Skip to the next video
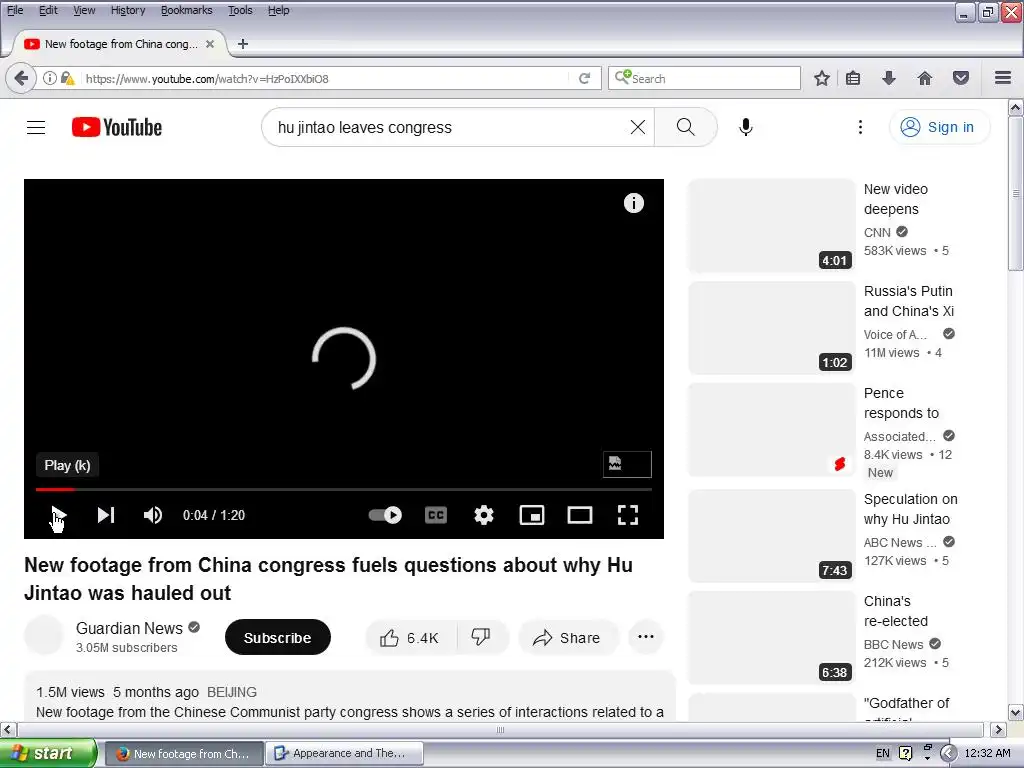The width and height of the screenshot is (1024, 768). tap(106, 515)
